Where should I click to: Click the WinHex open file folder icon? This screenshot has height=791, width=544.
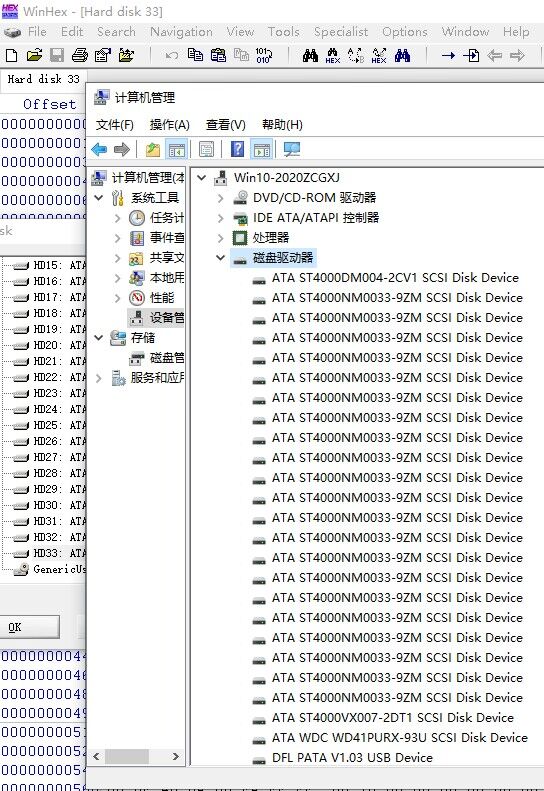pos(34,55)
